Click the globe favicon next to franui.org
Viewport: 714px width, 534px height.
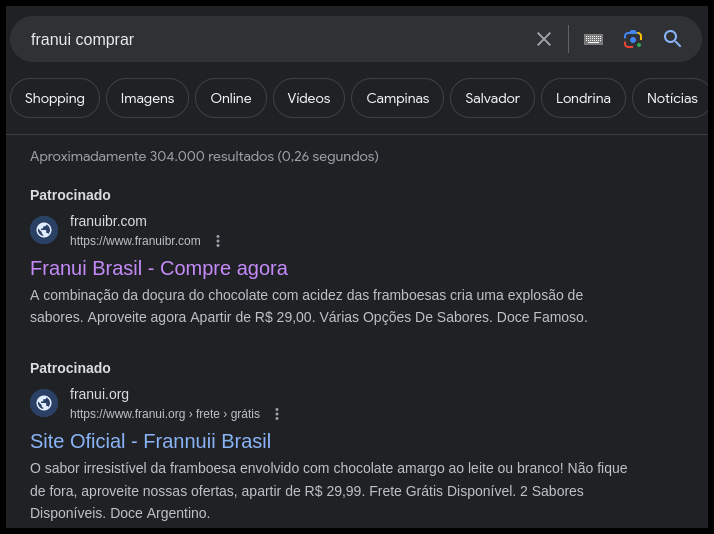pyautogui.click(x=44, y=403)
